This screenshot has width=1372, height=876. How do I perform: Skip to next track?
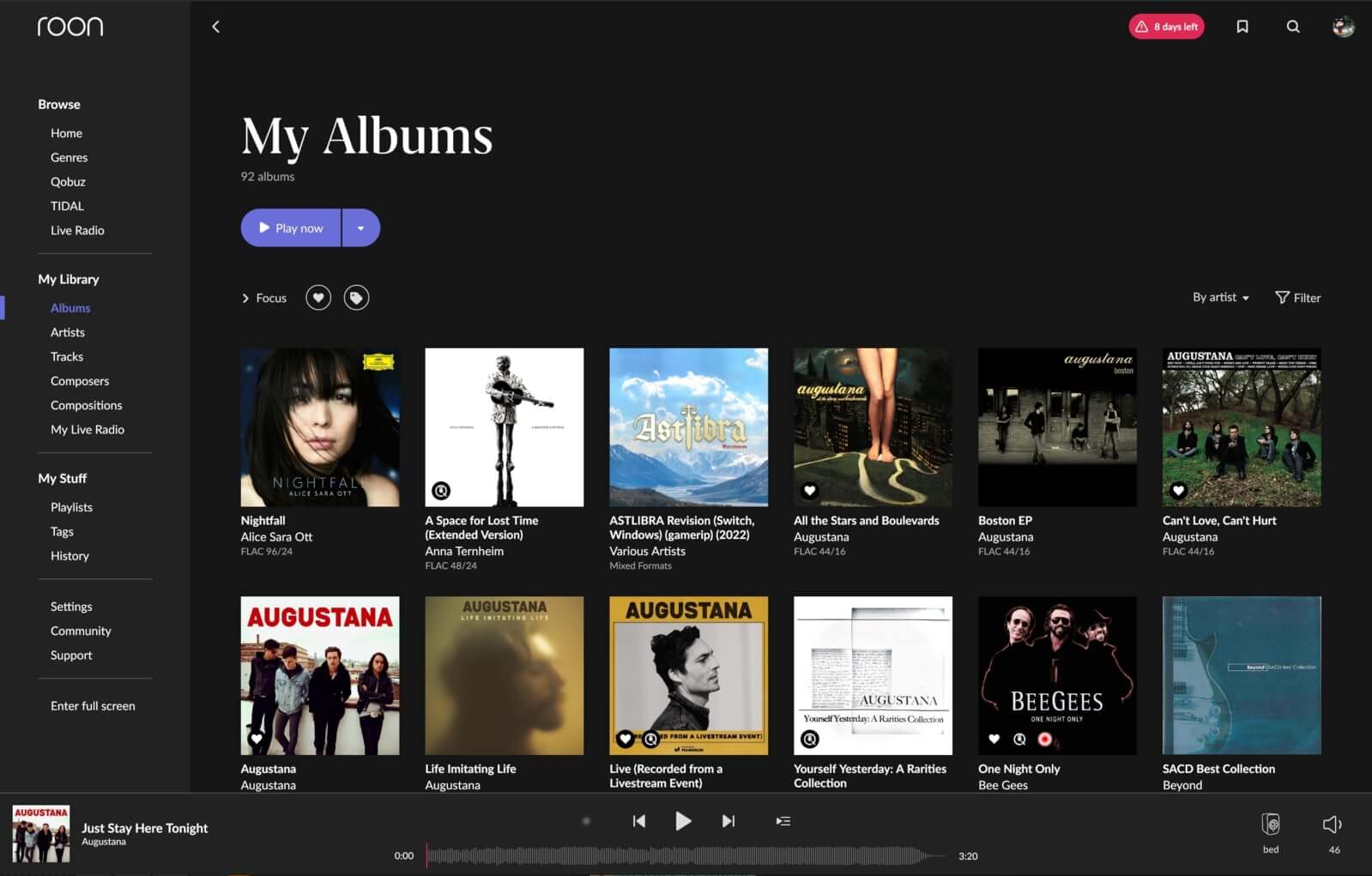coord(728,821)
